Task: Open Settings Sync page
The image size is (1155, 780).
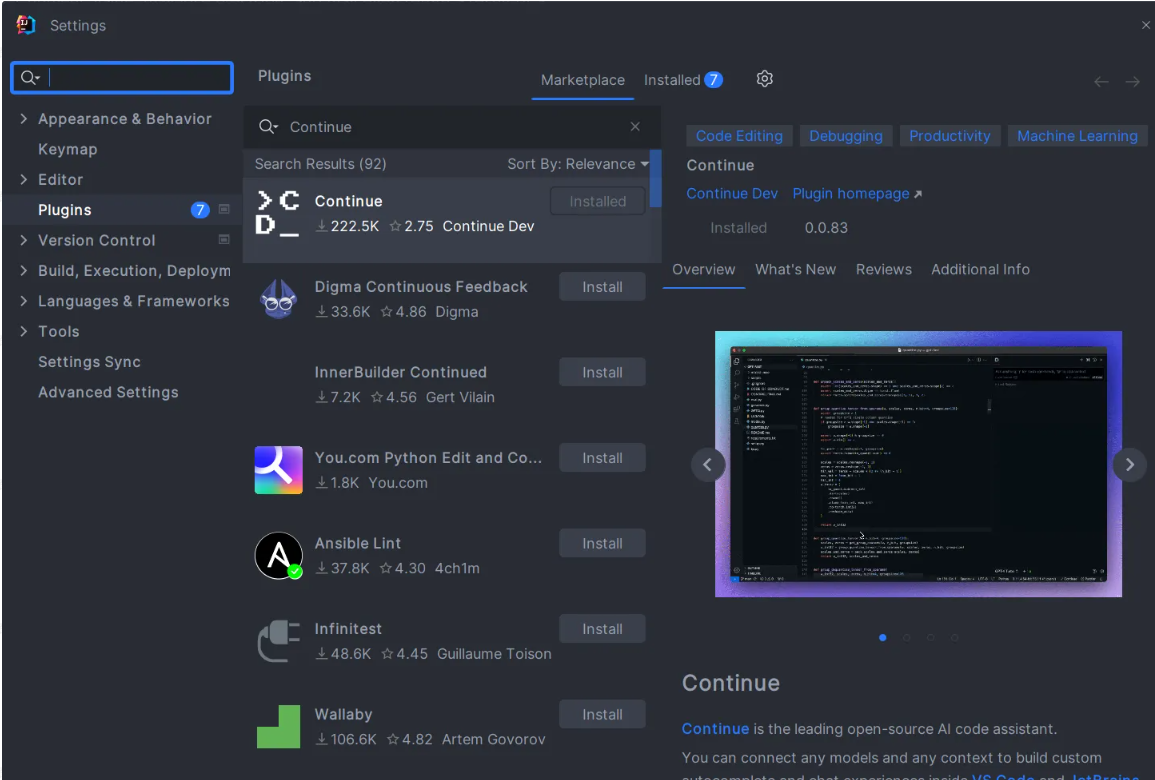Action: click(x=89, y=362)
